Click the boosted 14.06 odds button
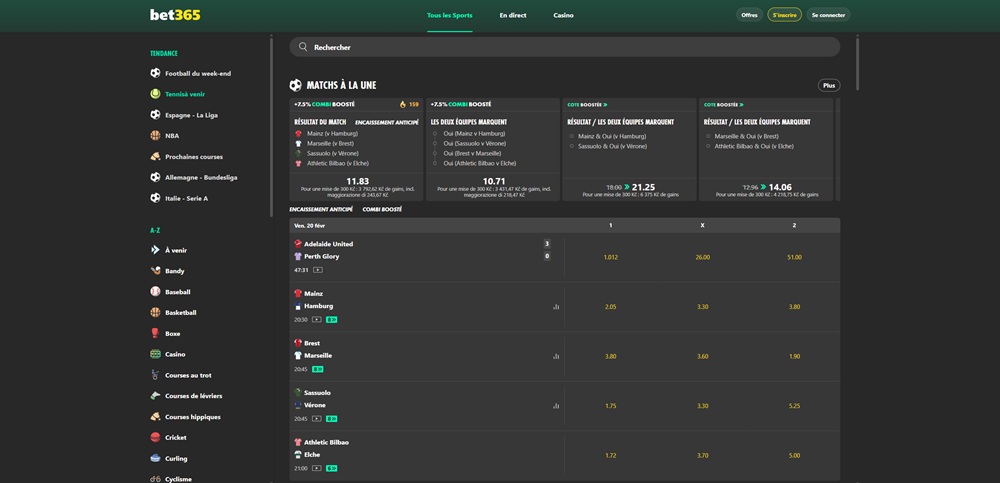Screen dimensions: 1000x483 767,189
